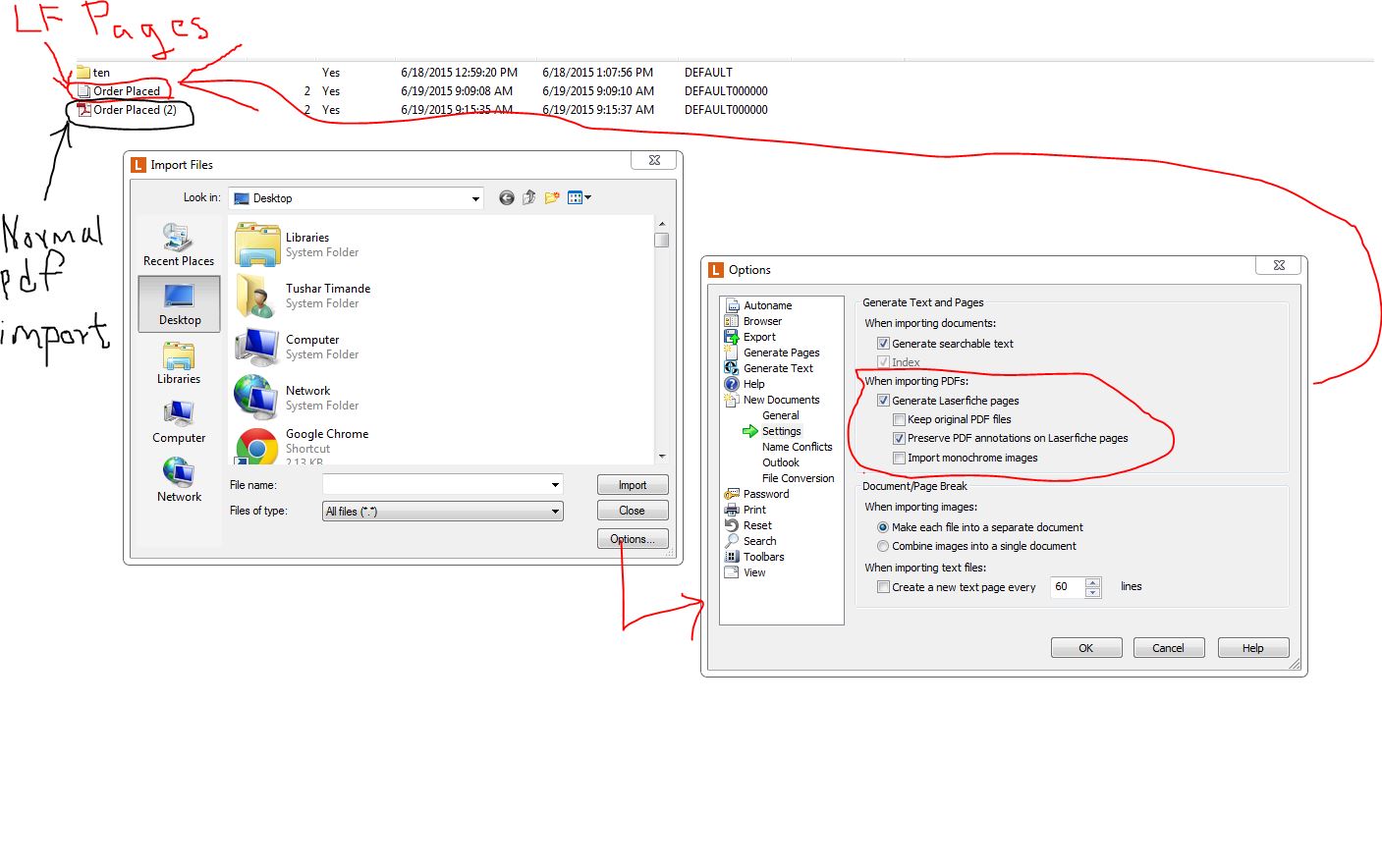This screenshot has height=868, width=1382.
Task: Toggle Preserve PDF annotations on Laserfiche pages
Action: tap(899, 438)
